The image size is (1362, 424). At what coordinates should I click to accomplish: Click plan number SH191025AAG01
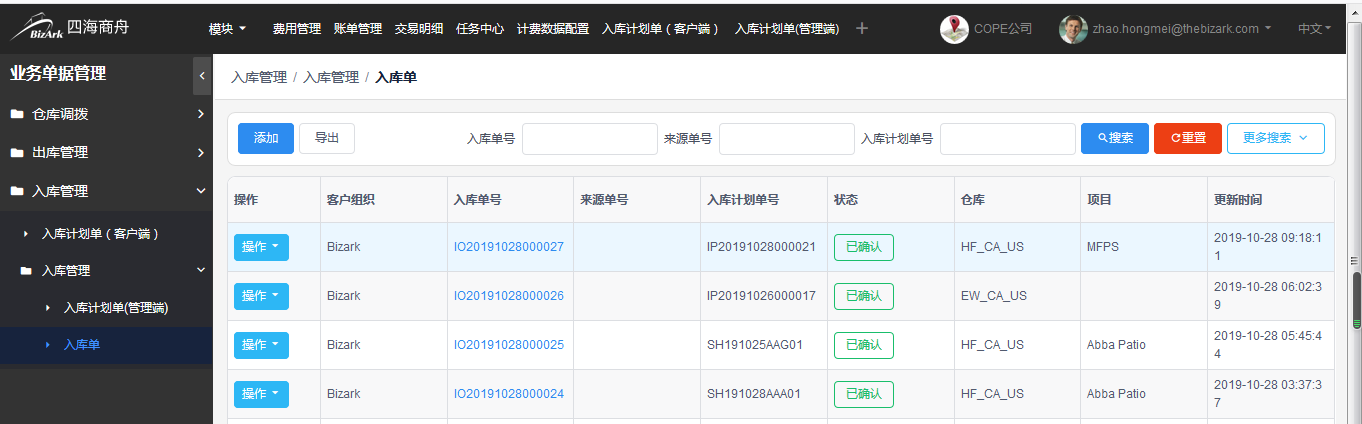pyautogui.click(x=755, y=345)
